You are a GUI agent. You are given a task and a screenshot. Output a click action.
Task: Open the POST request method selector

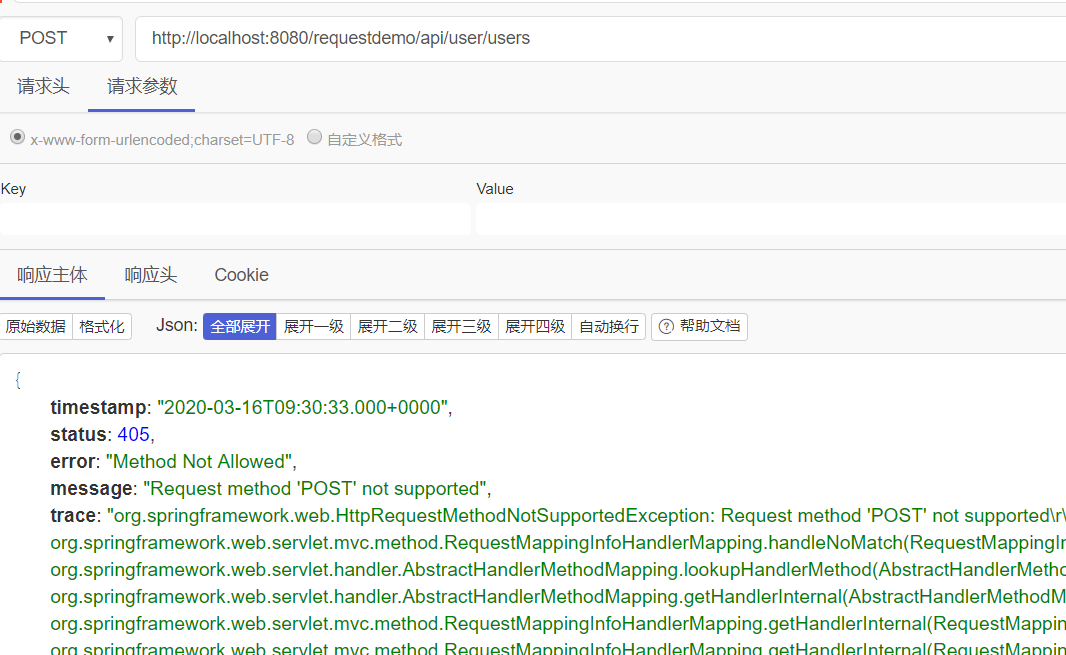click(62, 38)
